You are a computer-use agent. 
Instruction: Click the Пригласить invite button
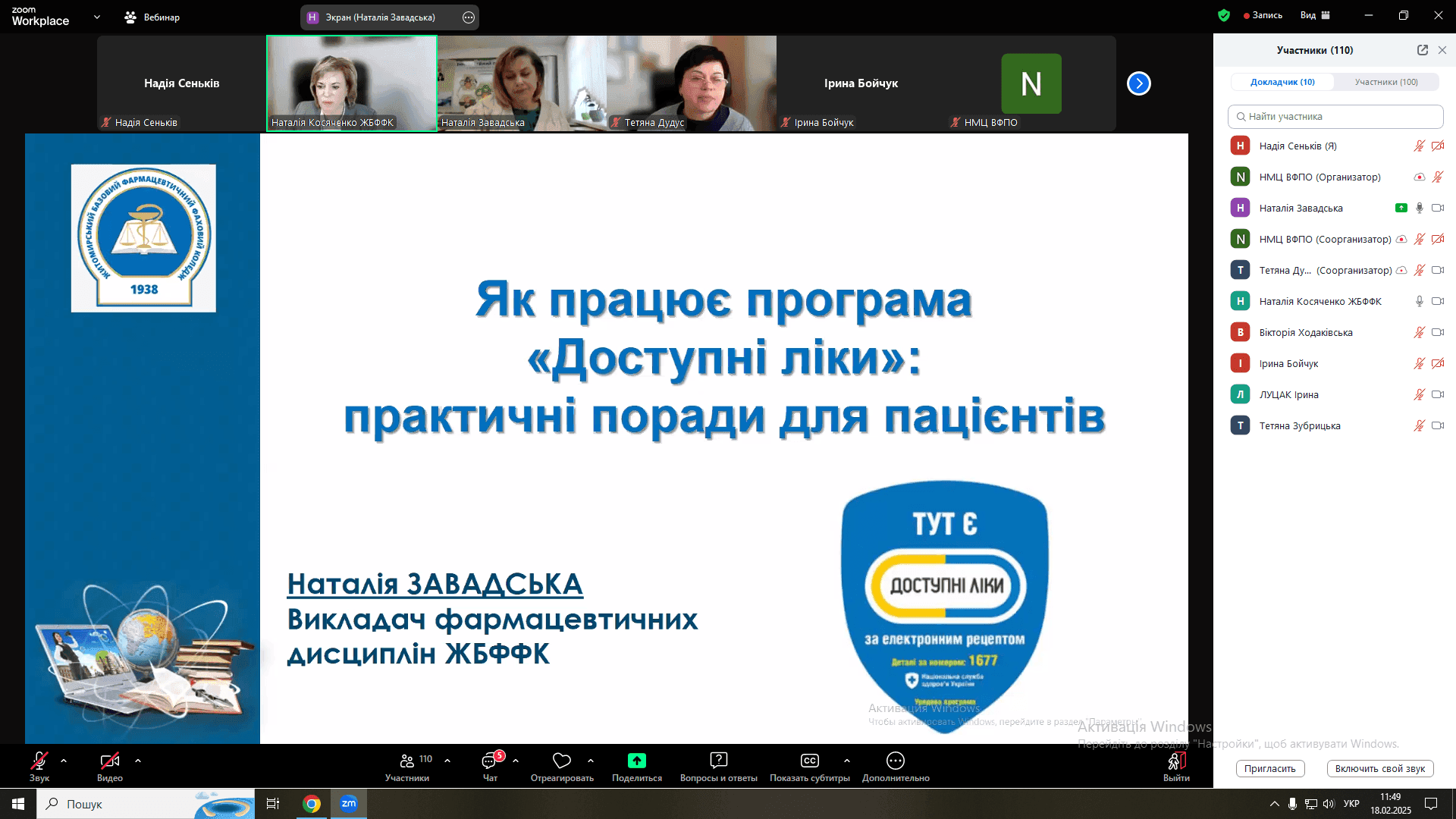(1270, 768)
